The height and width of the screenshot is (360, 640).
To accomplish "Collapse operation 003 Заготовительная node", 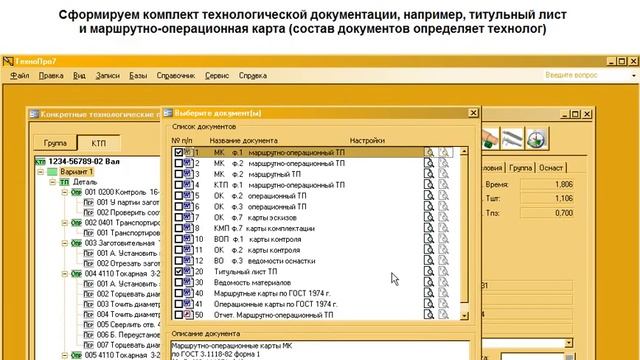I will tap(64, 243).
